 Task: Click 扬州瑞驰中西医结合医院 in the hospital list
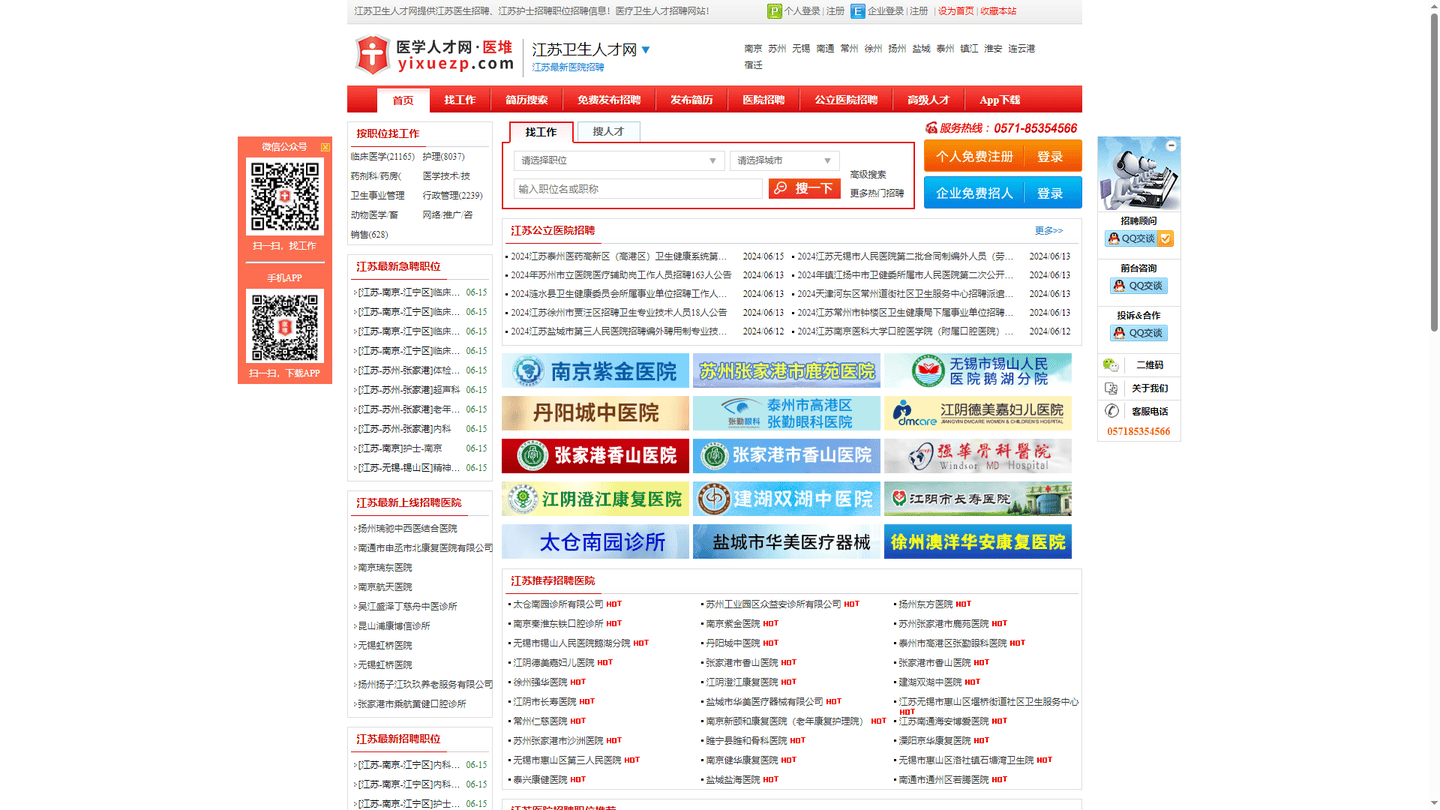pyautogui.click(x=407, y=528)
